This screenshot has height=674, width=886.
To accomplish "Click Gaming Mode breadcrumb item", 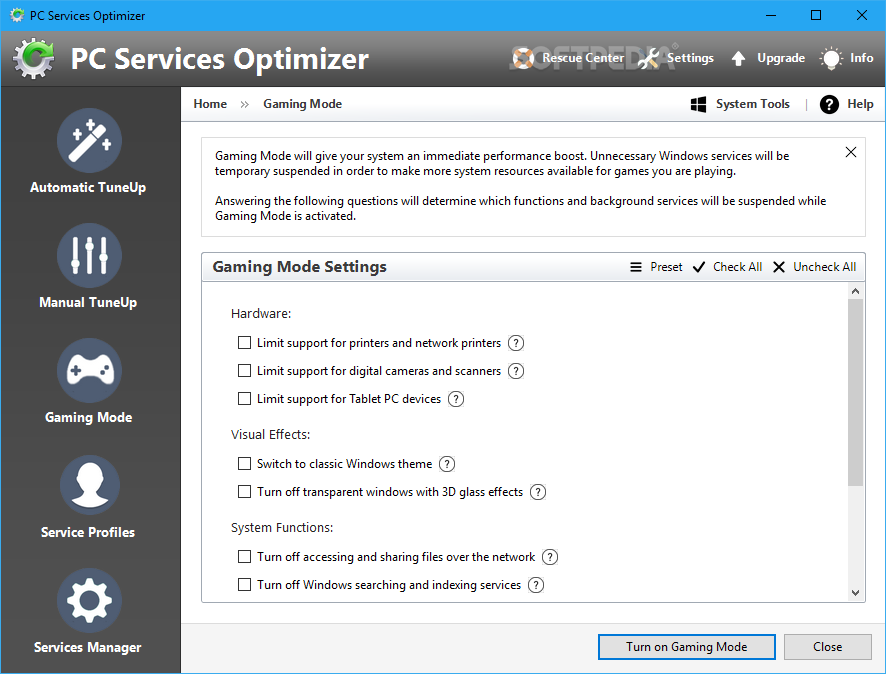I will 302,104.
